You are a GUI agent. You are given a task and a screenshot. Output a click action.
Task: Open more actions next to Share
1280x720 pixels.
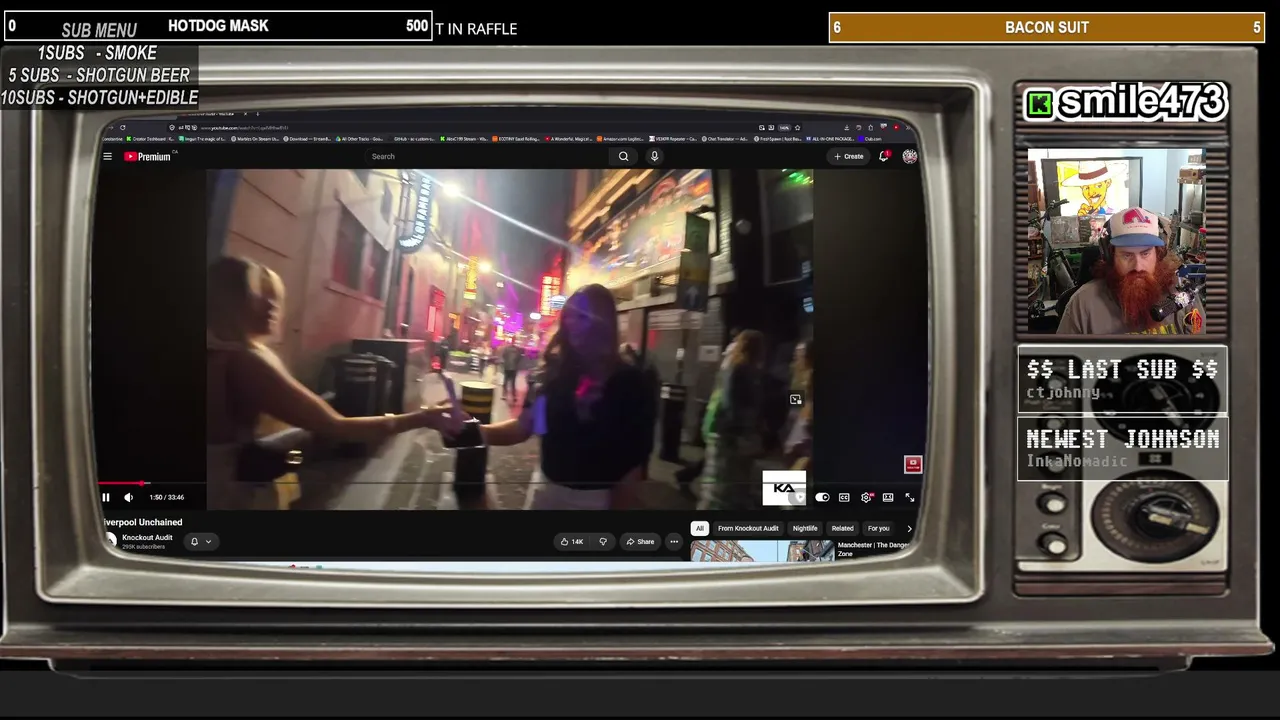(x=674, y=542)
